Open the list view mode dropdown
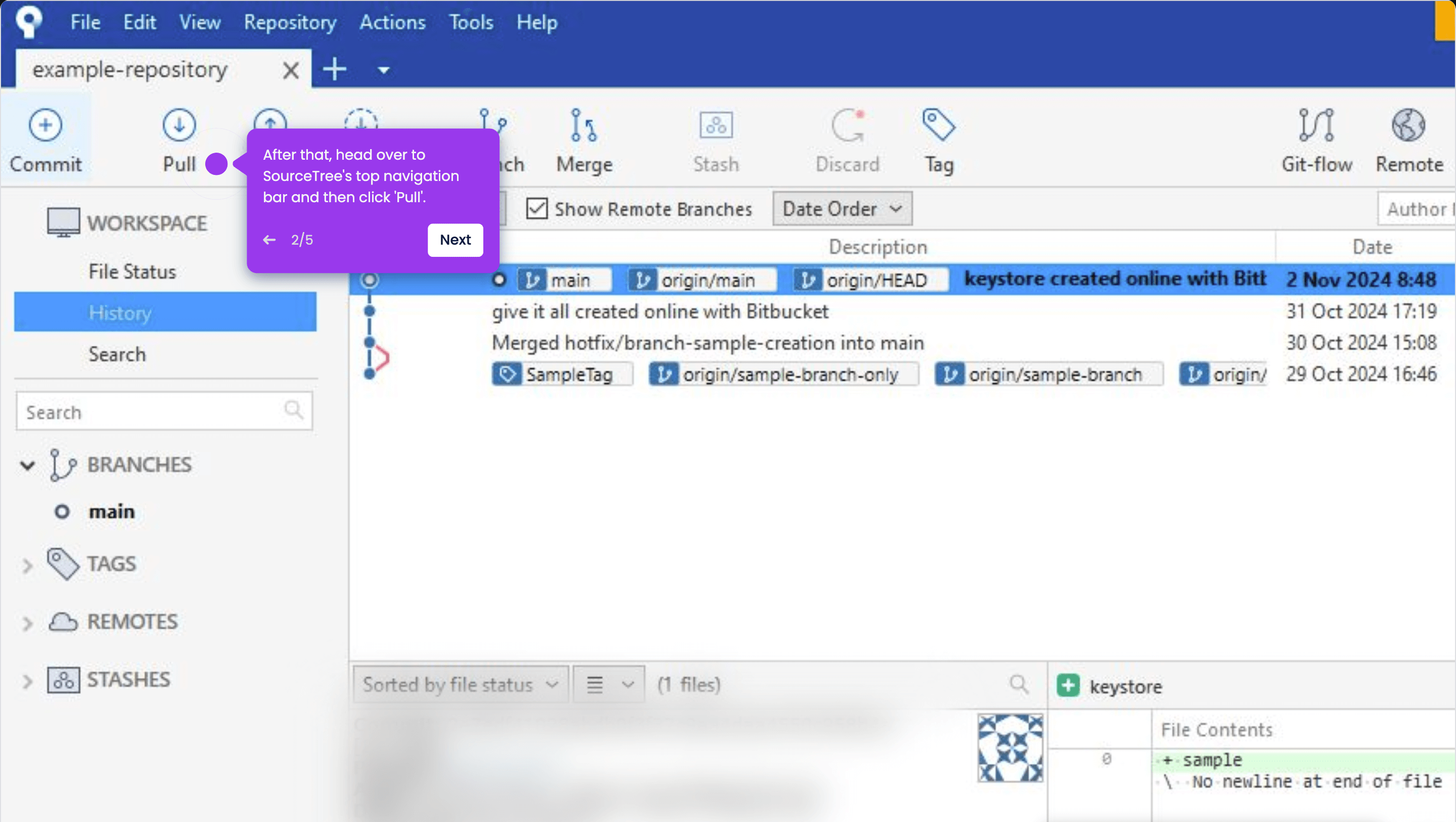1456x822 pixels. (x=609, y=684)
